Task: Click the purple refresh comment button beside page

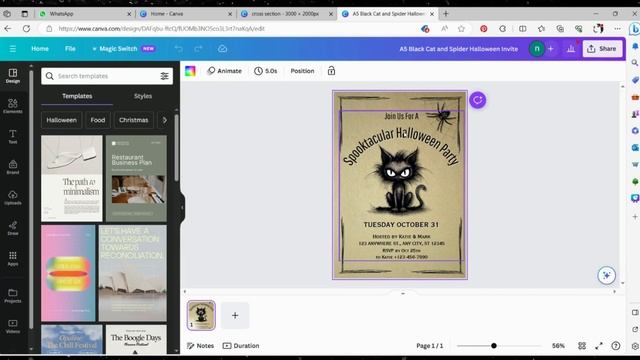Action: click(478, 100)
